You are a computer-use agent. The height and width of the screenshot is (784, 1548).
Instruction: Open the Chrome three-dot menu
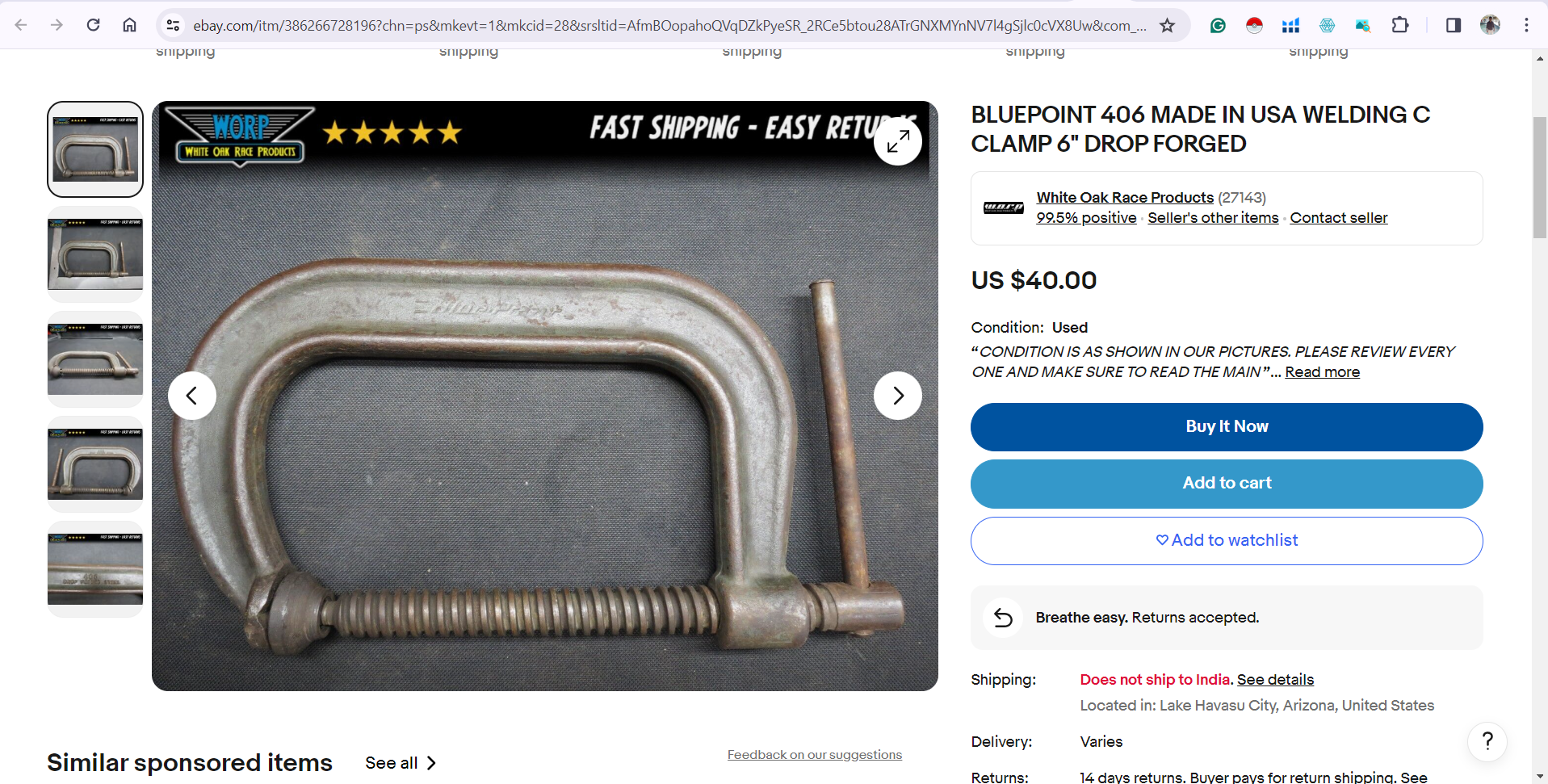pyautogui.click(x=1526, y=25)
